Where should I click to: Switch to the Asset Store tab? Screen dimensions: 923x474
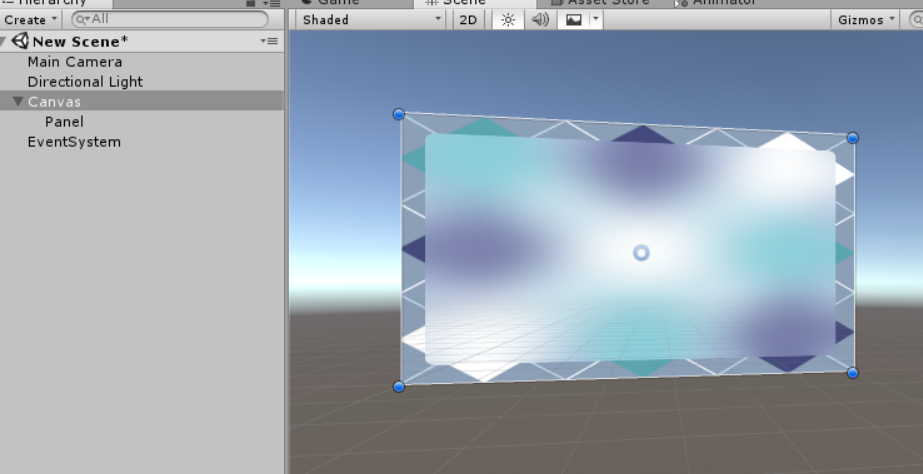[x=600, y=2]
